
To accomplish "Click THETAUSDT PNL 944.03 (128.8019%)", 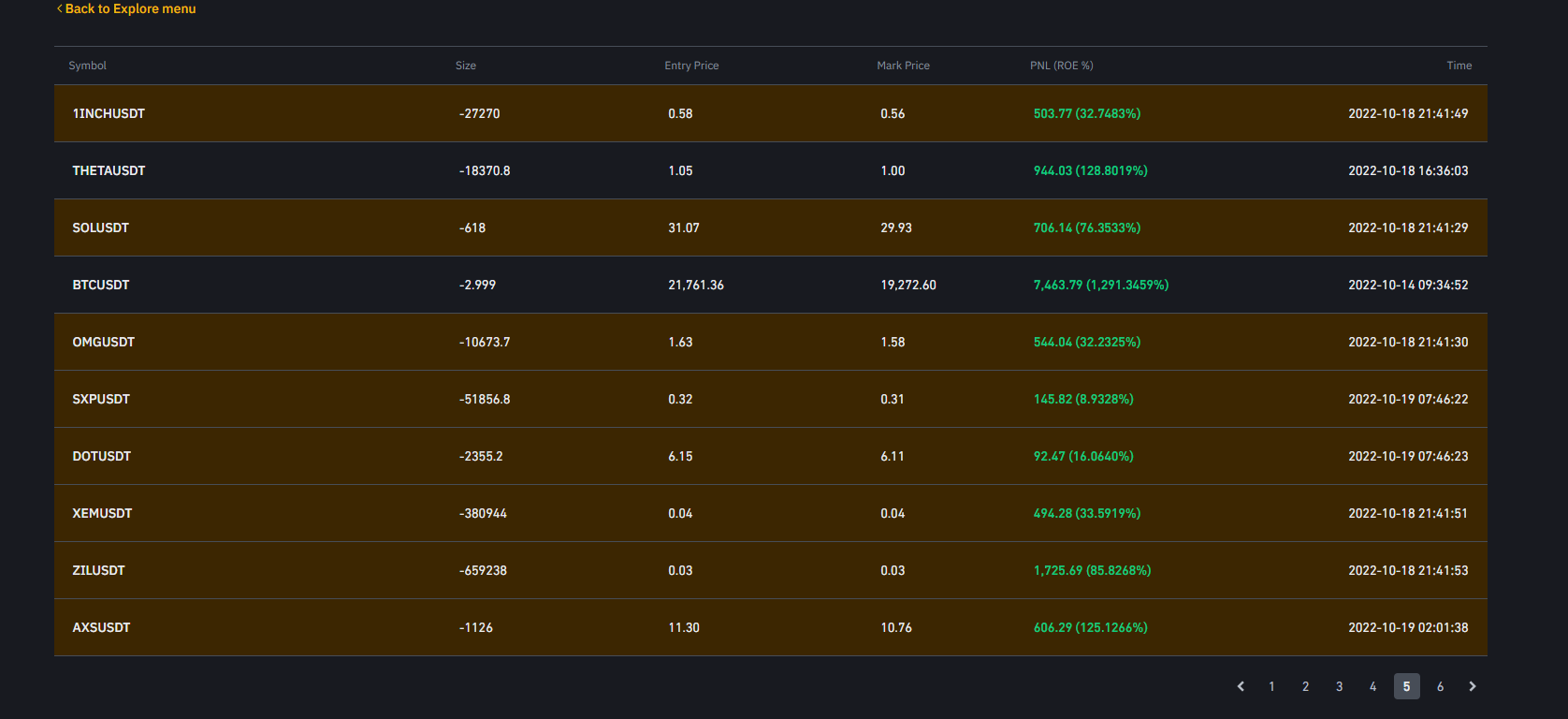I will tap(1091, 170).
